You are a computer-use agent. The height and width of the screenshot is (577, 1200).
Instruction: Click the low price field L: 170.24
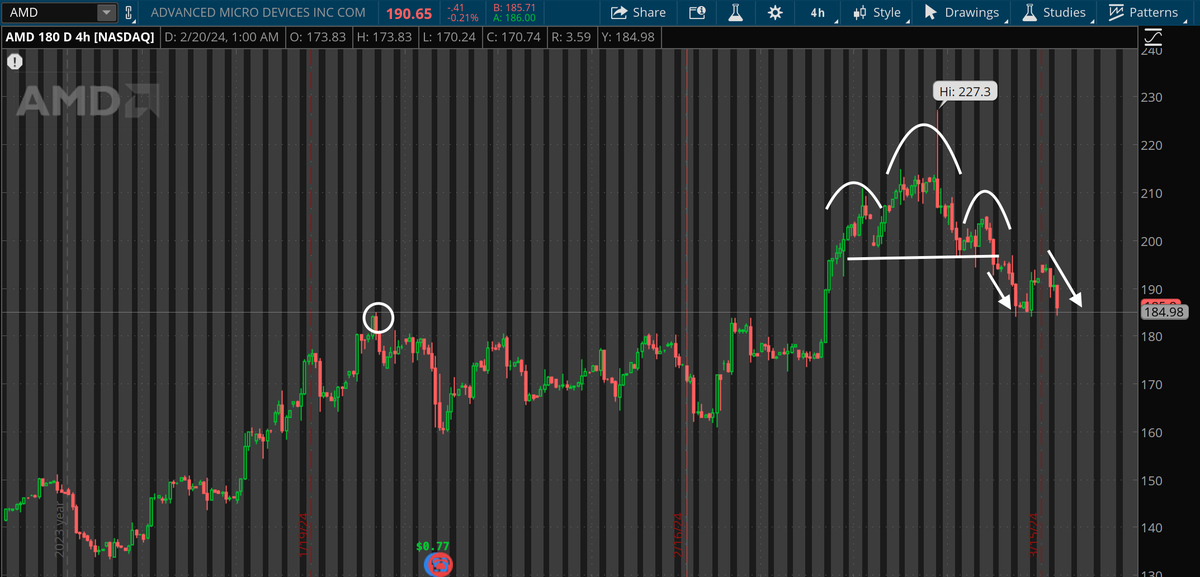pyautogui.click(x=447, y=37)
